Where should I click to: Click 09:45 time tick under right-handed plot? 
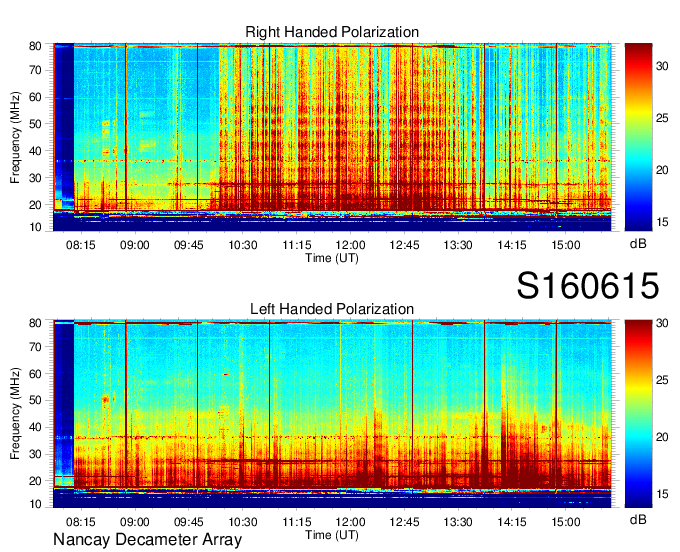pyautogui.click(x=189, y=245)
